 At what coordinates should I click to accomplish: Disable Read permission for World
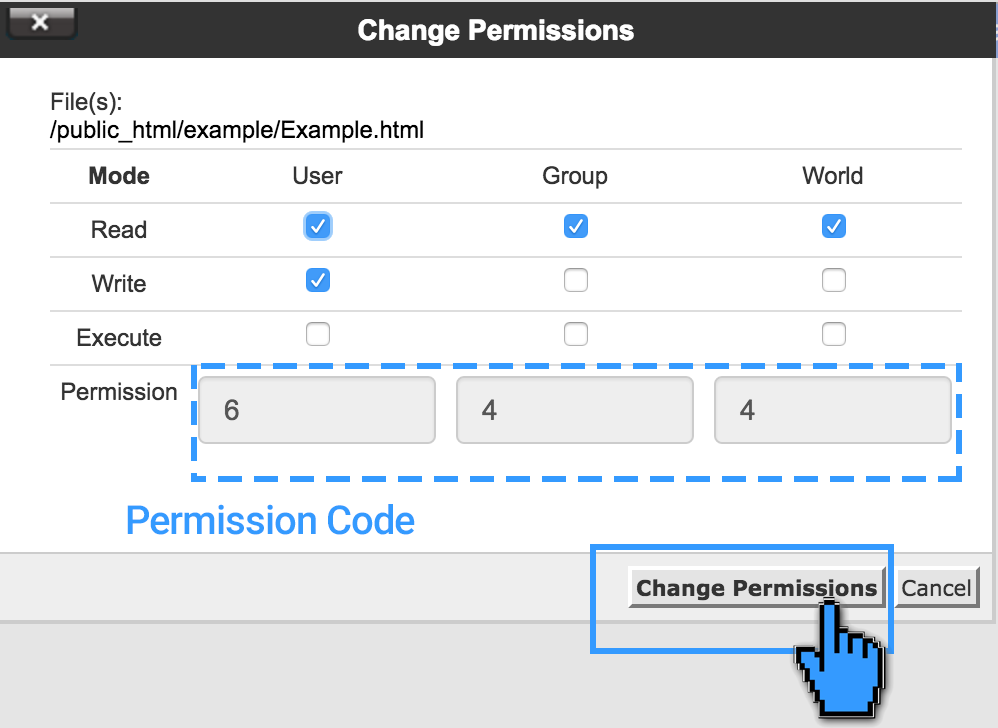tap(833, 226)
